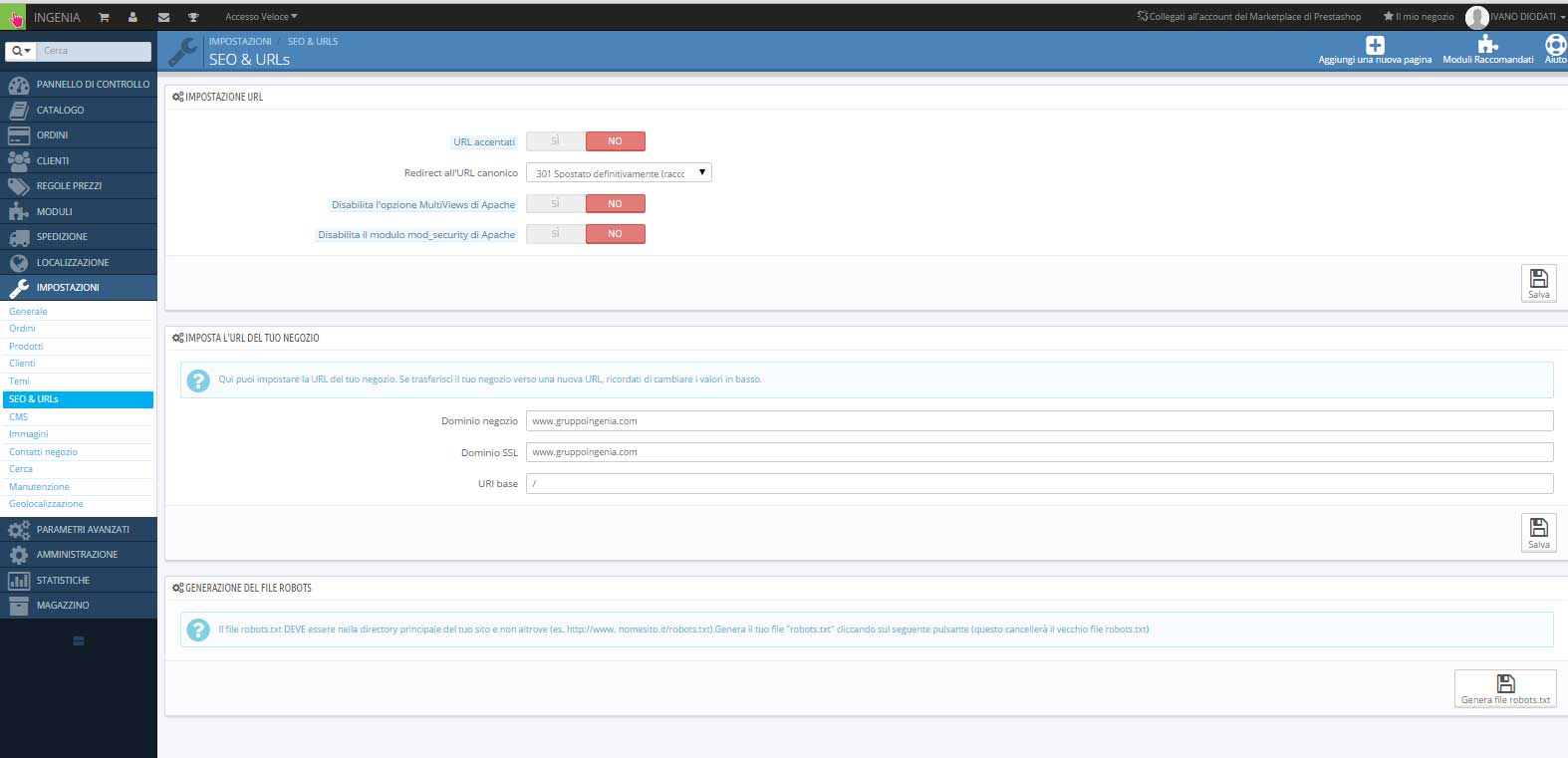Open the Ivano Diodati user menu
Screen dimensions: 1568x758
[x=1527, y=17]
